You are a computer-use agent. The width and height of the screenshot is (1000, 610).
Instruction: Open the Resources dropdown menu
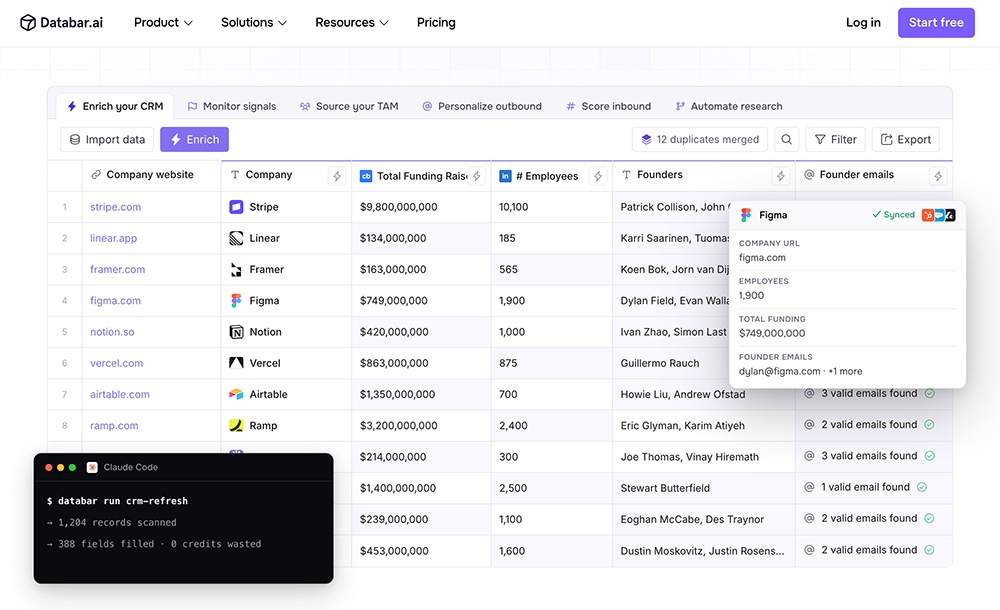[x=351, y=22]
